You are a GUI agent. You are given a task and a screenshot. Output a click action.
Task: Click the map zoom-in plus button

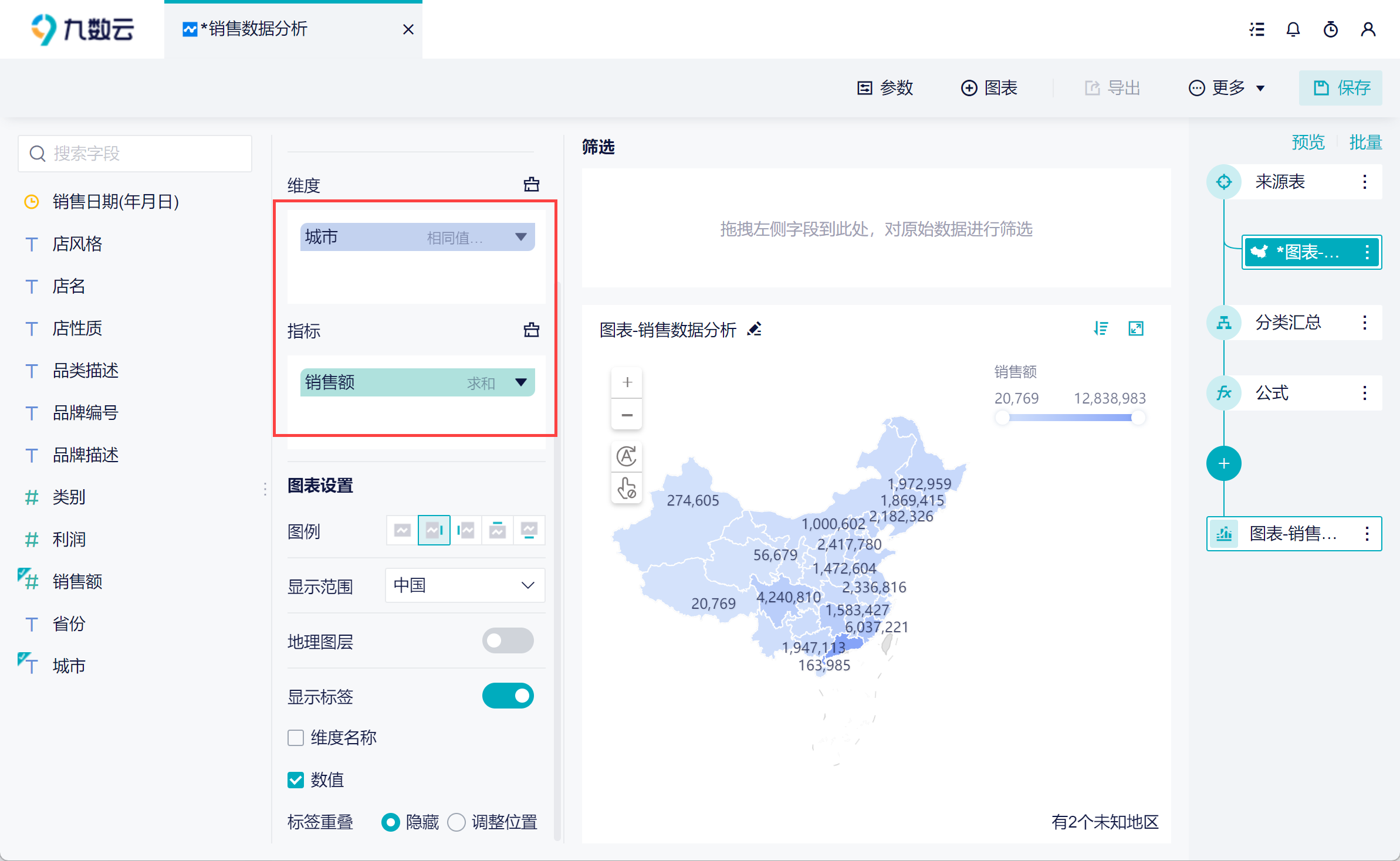tap(627, 382)
